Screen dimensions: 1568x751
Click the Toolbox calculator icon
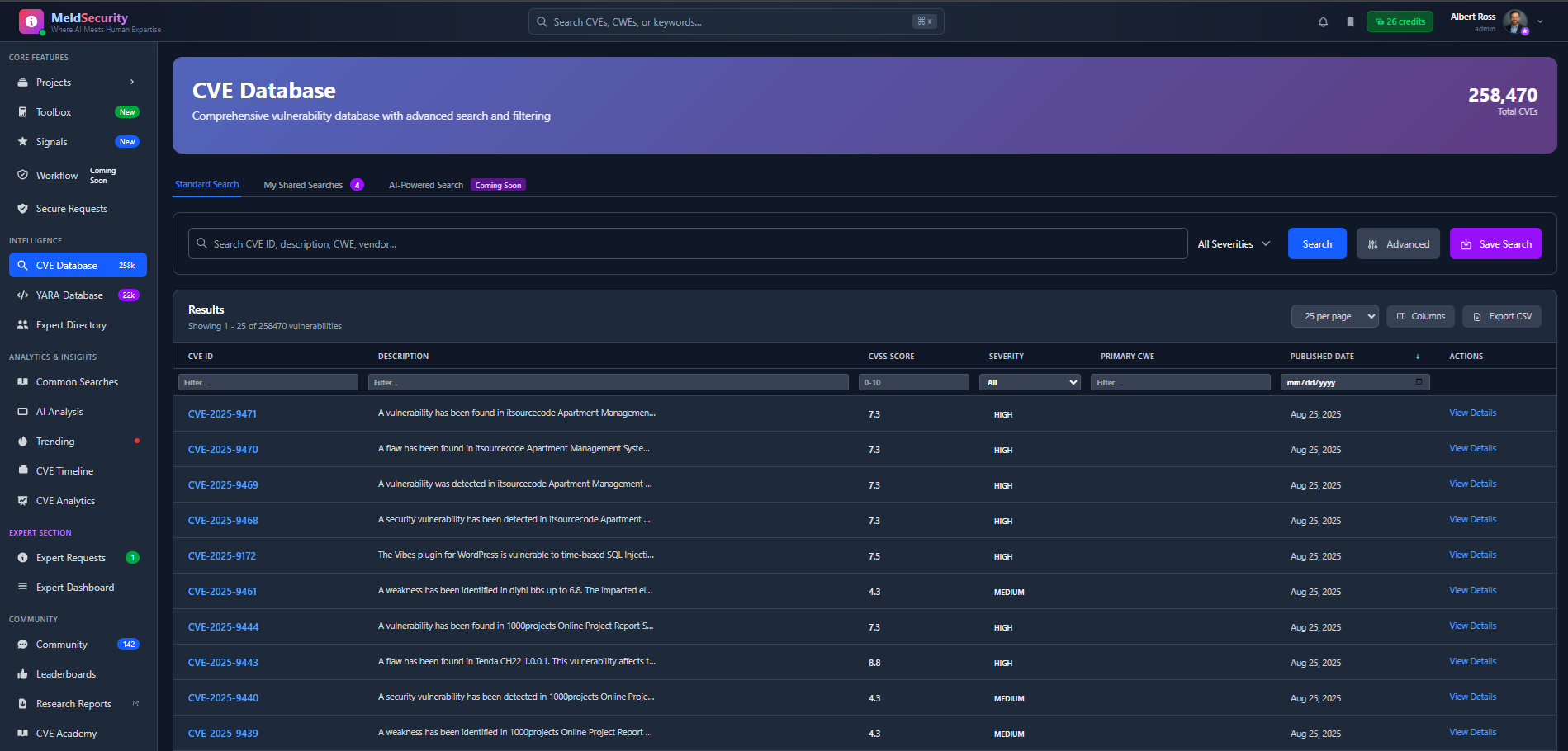tap(22, 112)
